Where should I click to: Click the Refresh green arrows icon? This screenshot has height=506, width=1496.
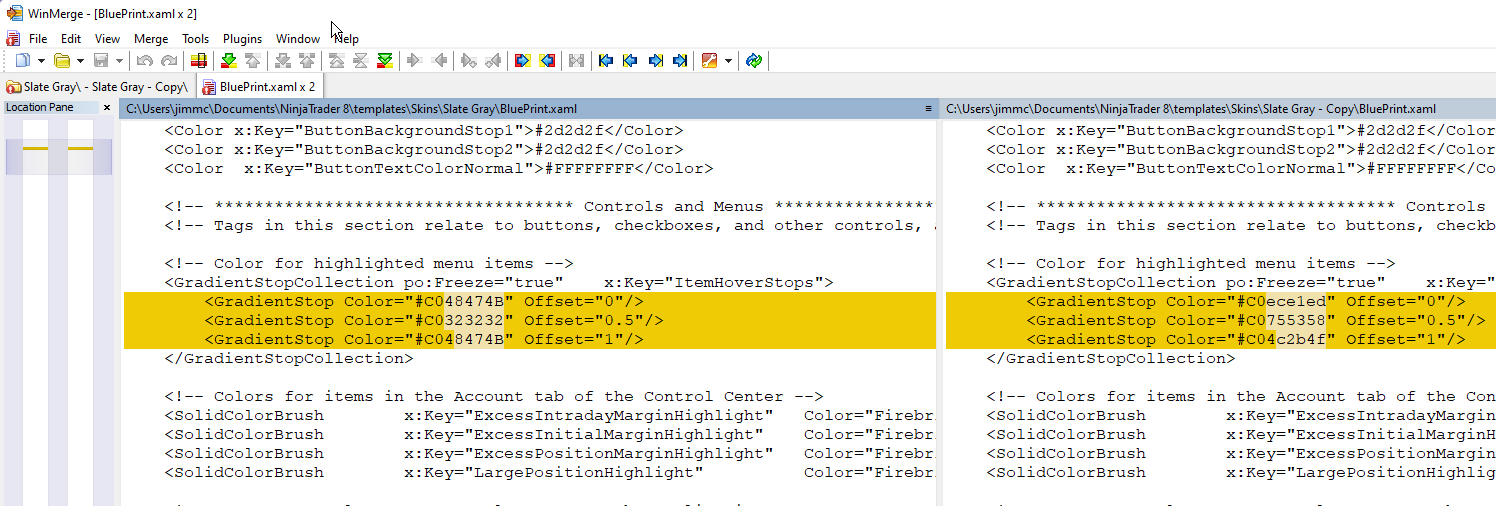[x=754, y=61]
